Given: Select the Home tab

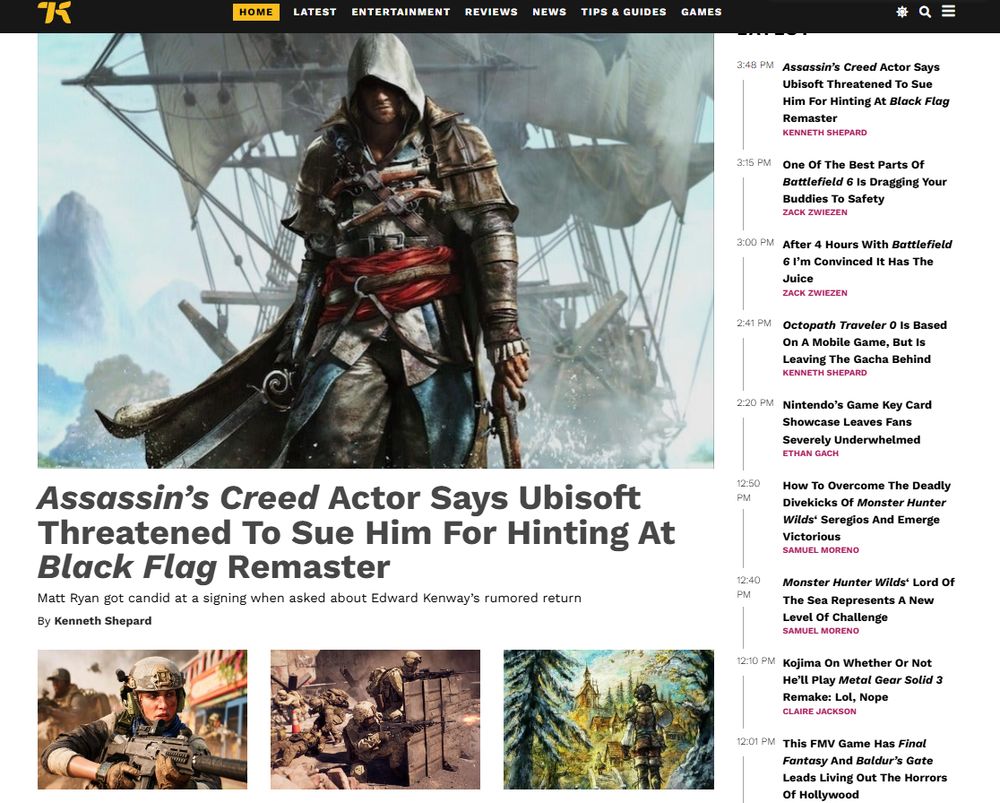Looking at the screenshot, I should (x=256, y=11).
